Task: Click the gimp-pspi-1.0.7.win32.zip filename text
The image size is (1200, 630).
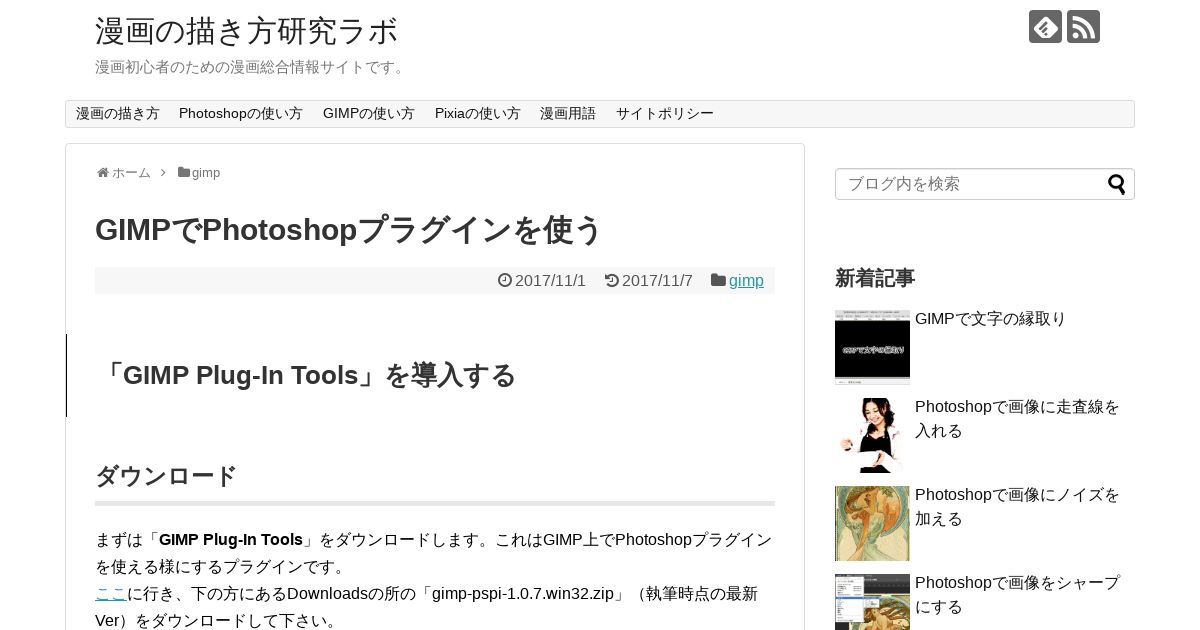Action: tap(523, 594)
